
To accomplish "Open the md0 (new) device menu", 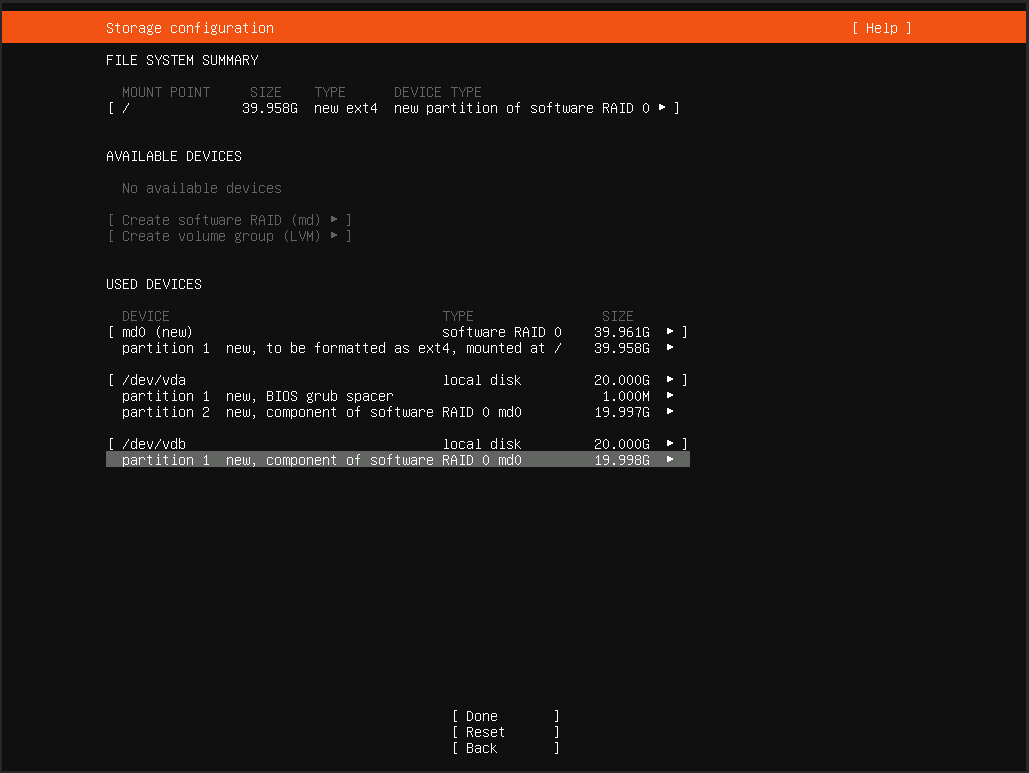I will 157,332.
